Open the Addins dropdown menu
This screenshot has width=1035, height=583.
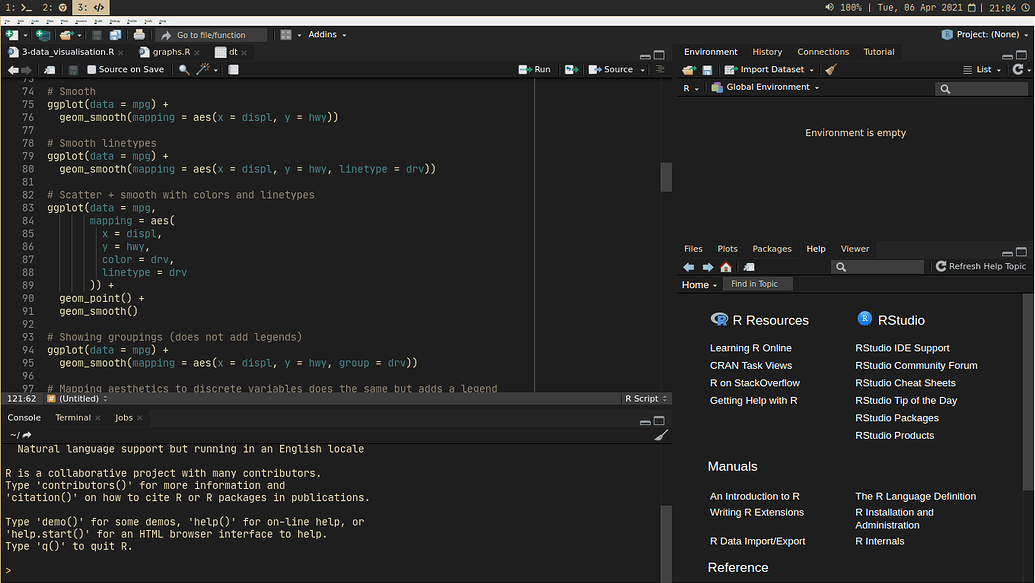327,35
